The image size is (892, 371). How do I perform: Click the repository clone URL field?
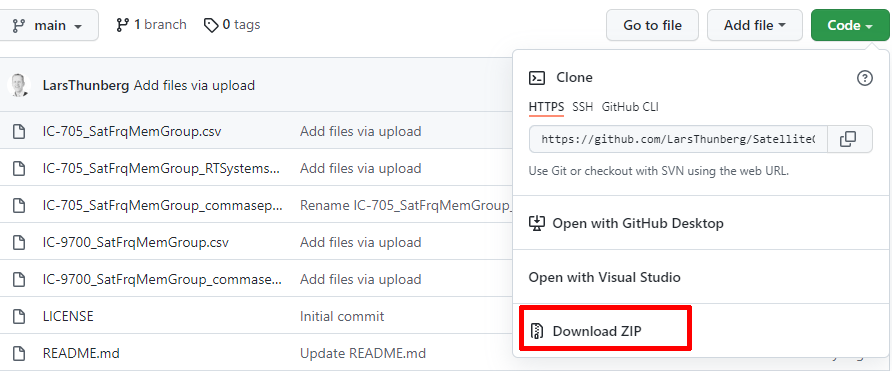tap(677, 139)
